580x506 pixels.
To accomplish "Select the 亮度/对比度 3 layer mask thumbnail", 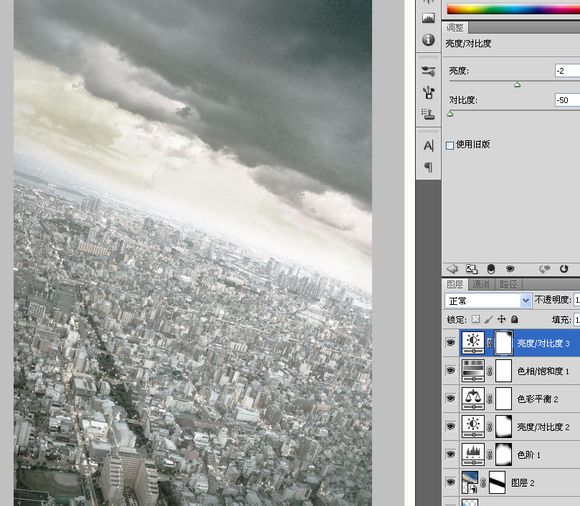I will (503, 343).
